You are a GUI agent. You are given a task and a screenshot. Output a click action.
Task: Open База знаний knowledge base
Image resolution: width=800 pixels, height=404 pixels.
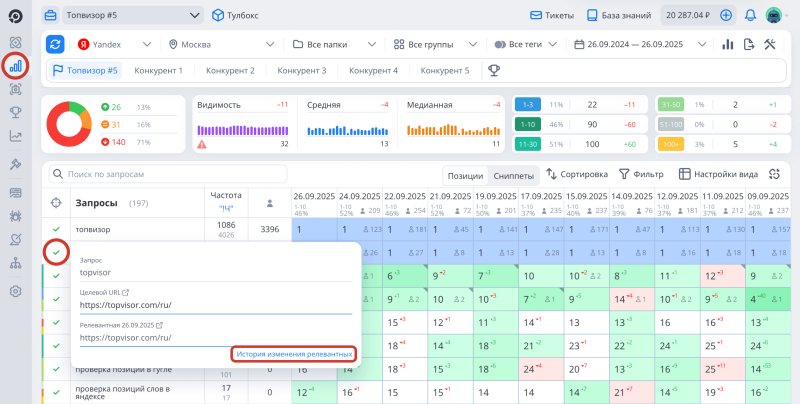619,15
